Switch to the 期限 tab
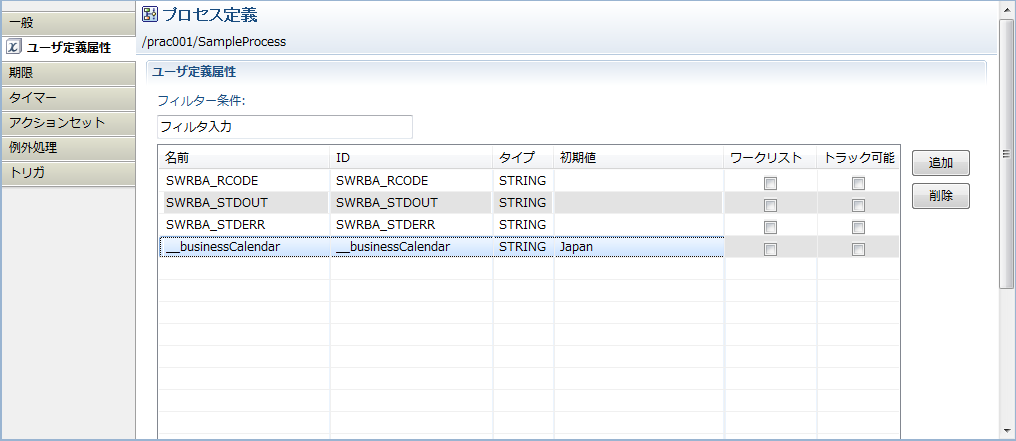The height and width of the screenshot is (441, 1016). pos(67,73)
